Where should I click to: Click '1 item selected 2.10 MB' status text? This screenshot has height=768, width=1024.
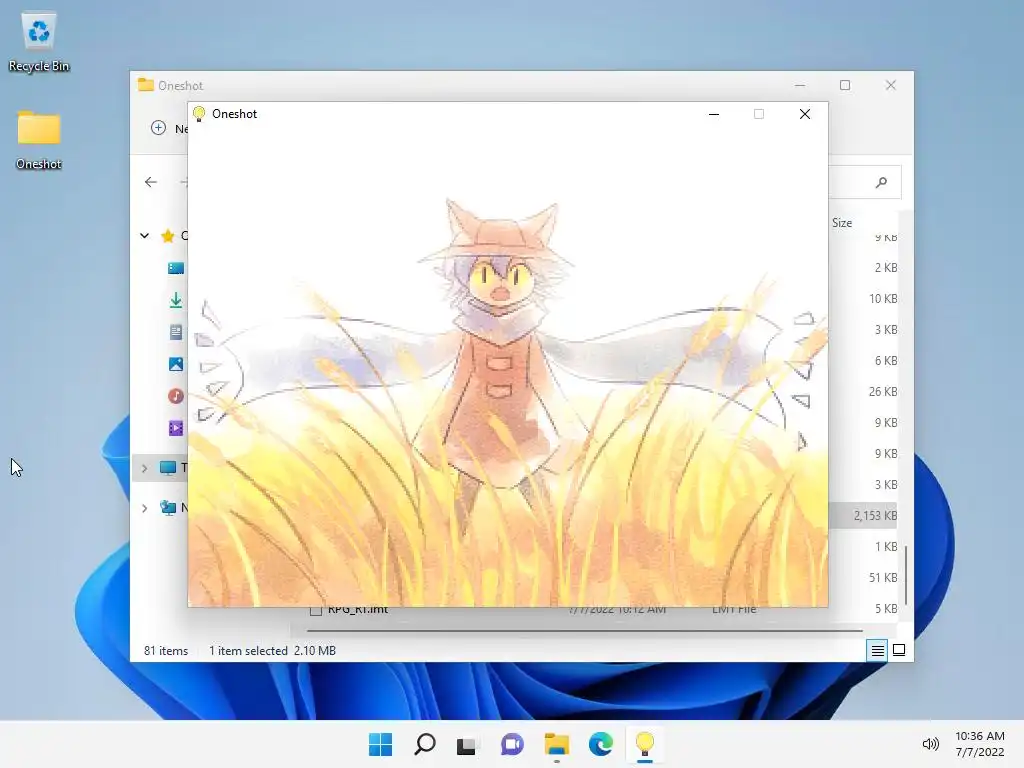[x=272, y=650]
